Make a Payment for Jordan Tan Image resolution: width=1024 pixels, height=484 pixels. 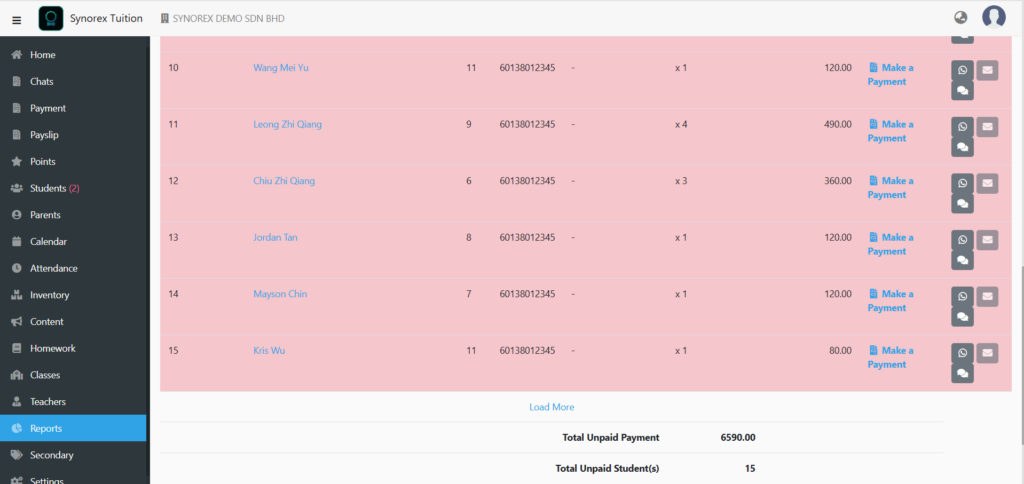(891, 244)
